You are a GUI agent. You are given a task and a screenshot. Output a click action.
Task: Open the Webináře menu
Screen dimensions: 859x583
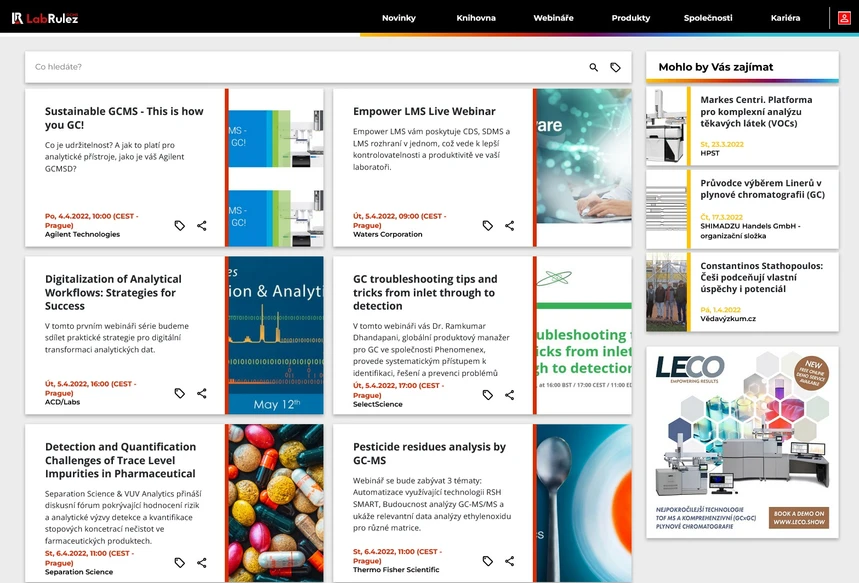tap(553, 17)
